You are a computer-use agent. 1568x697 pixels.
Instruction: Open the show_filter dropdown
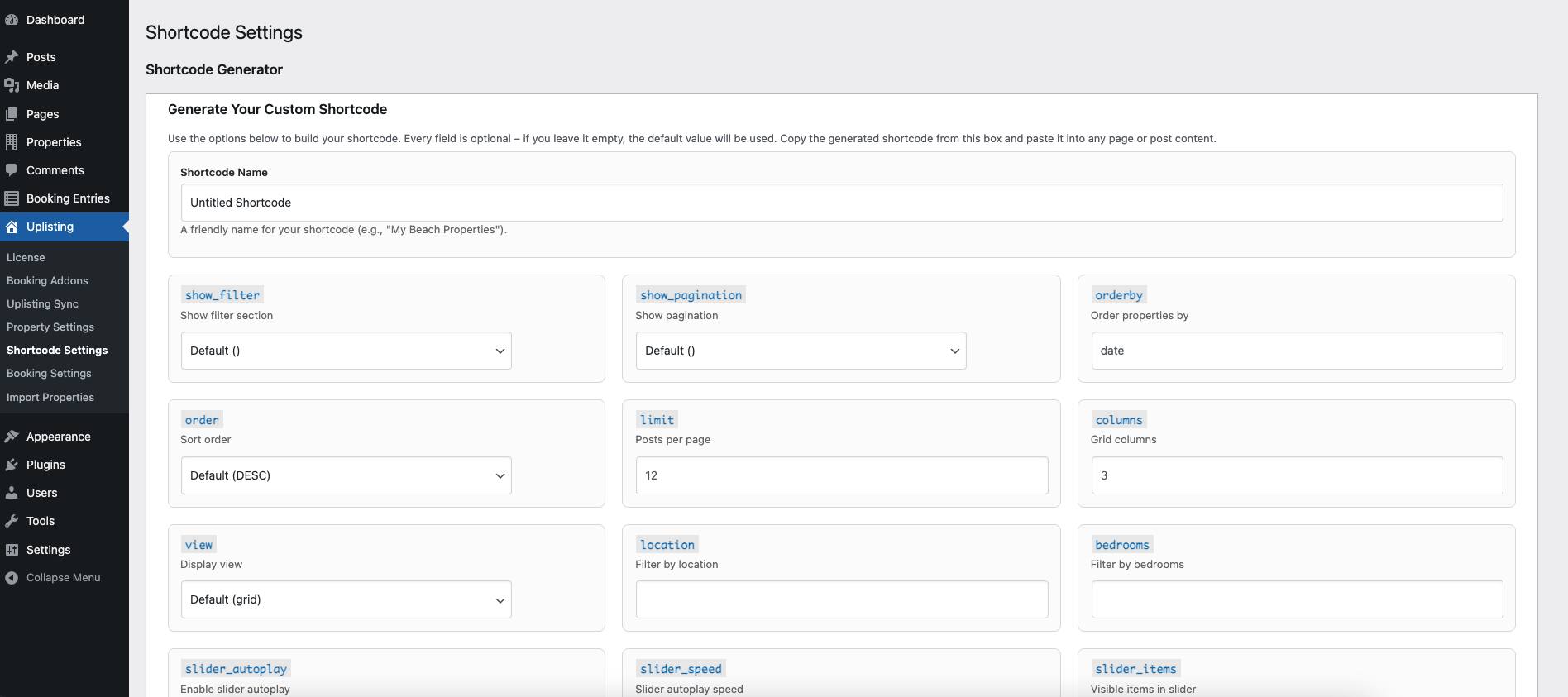[x=347, y=351]
